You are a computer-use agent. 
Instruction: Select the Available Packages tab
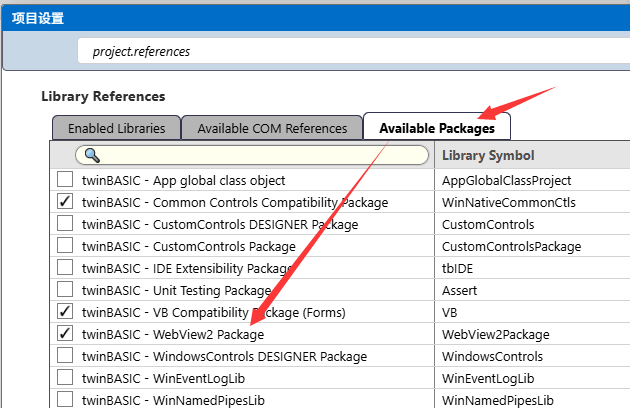(x=437, y=127)
